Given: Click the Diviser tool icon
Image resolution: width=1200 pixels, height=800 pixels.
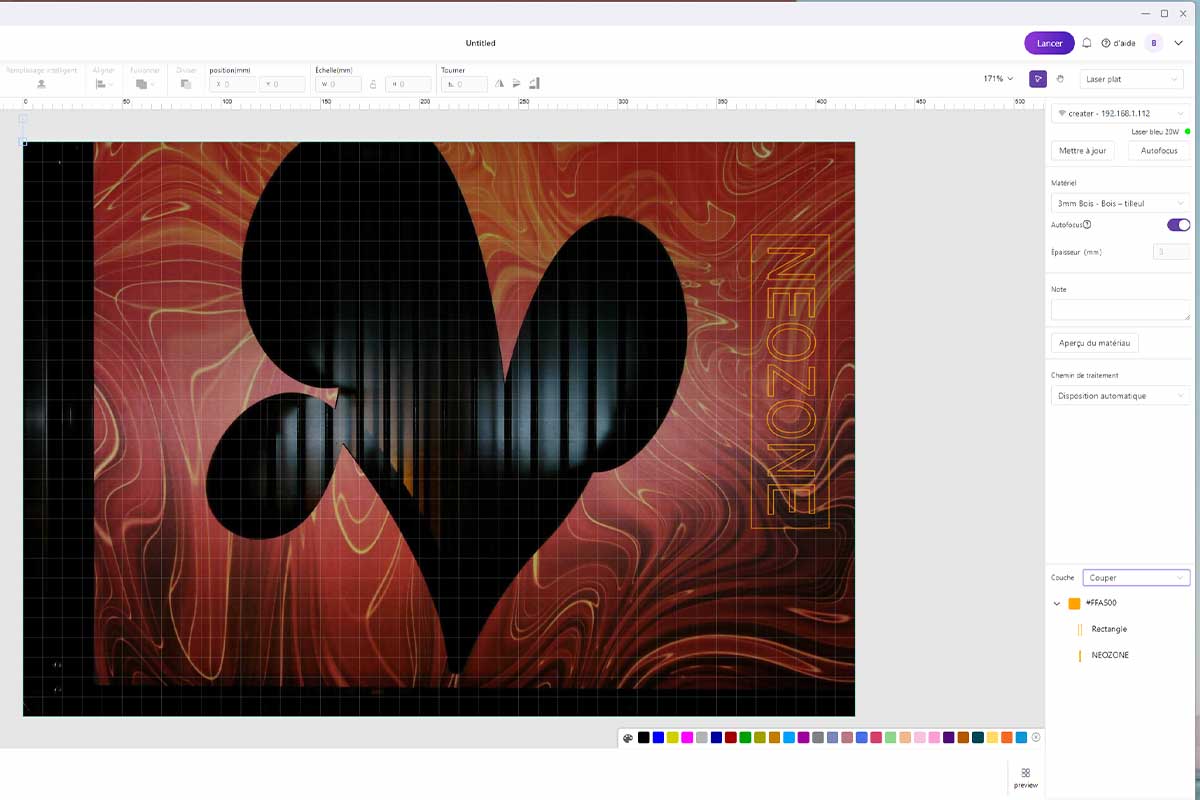Looking at the screenshot, I should coord(186,85).
